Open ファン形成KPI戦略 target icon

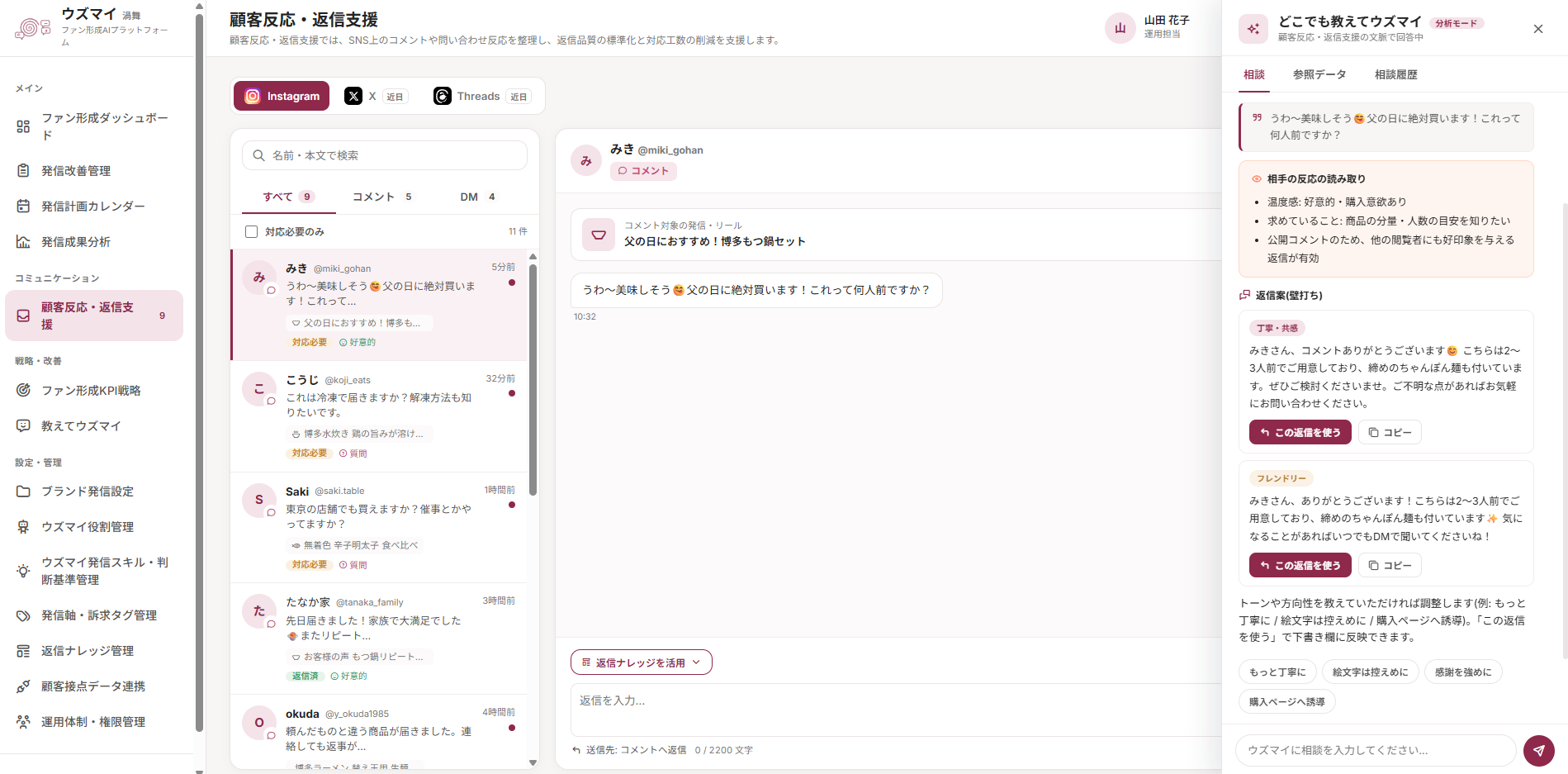pyautogui.click(x=23, y=391)
